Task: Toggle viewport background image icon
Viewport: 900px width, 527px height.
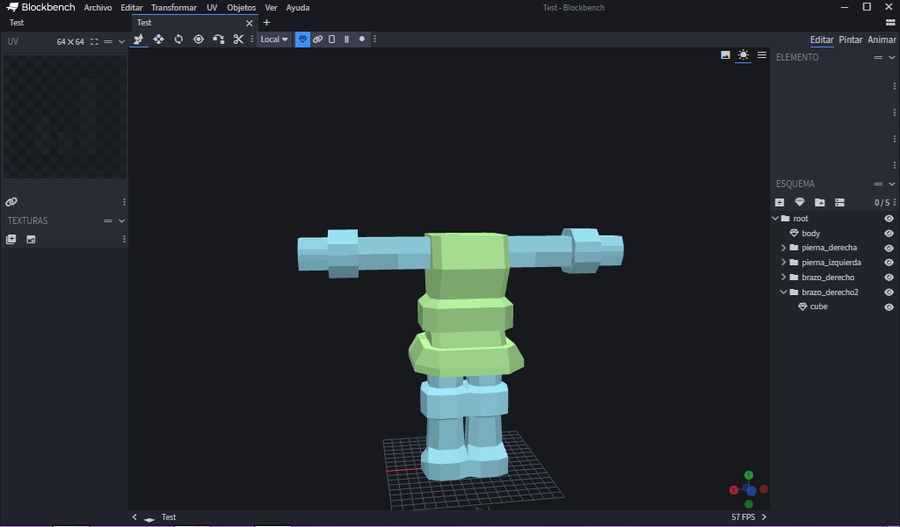Action: (726, 55)
